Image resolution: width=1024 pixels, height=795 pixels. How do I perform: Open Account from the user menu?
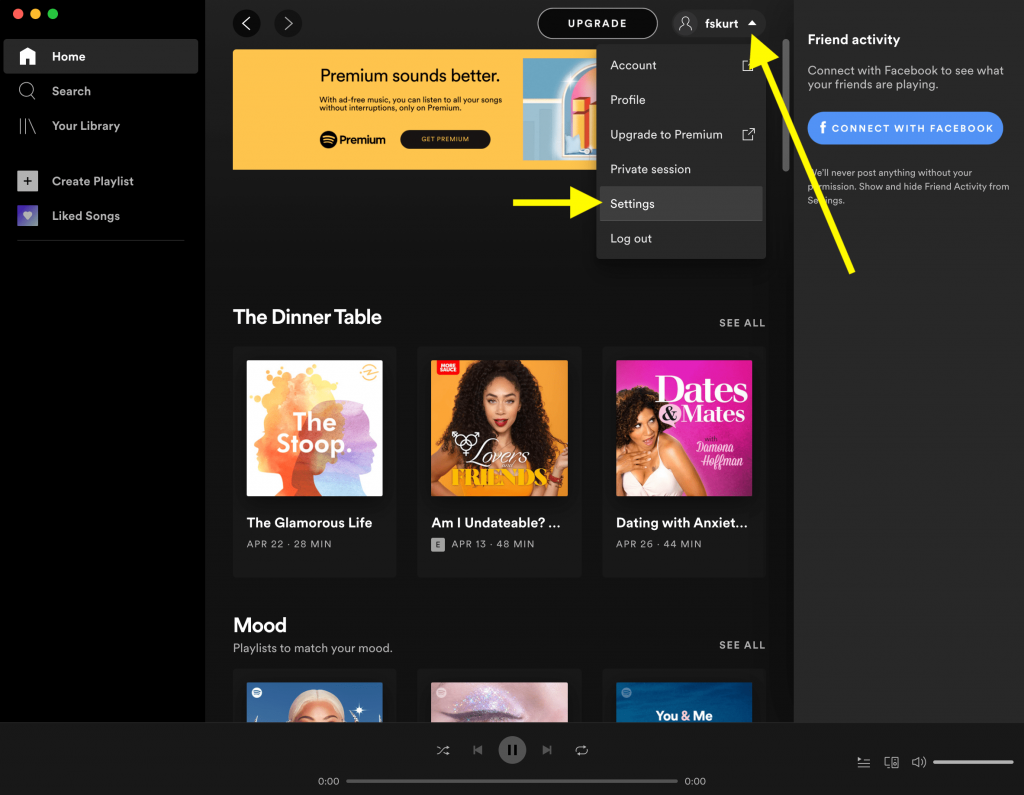[681, 65]
